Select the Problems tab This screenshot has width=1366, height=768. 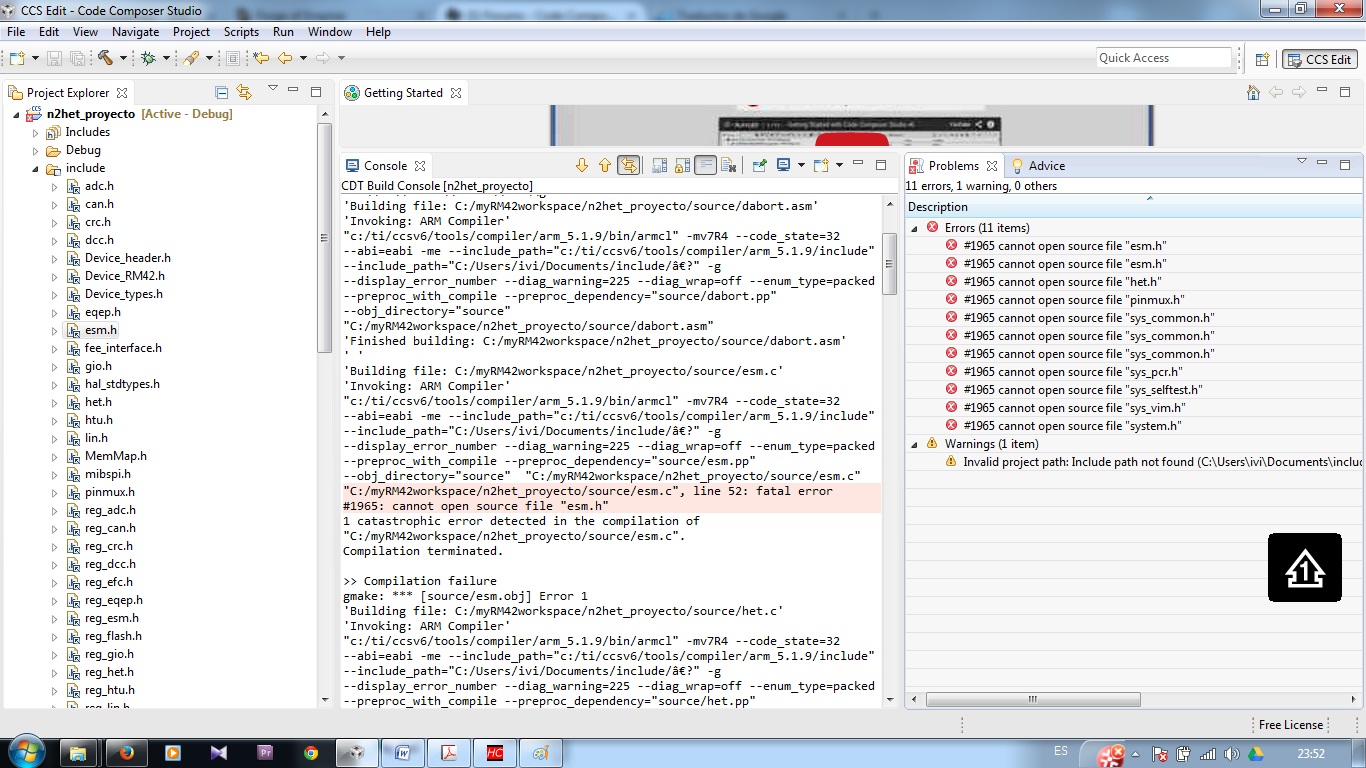coord(953,166)
